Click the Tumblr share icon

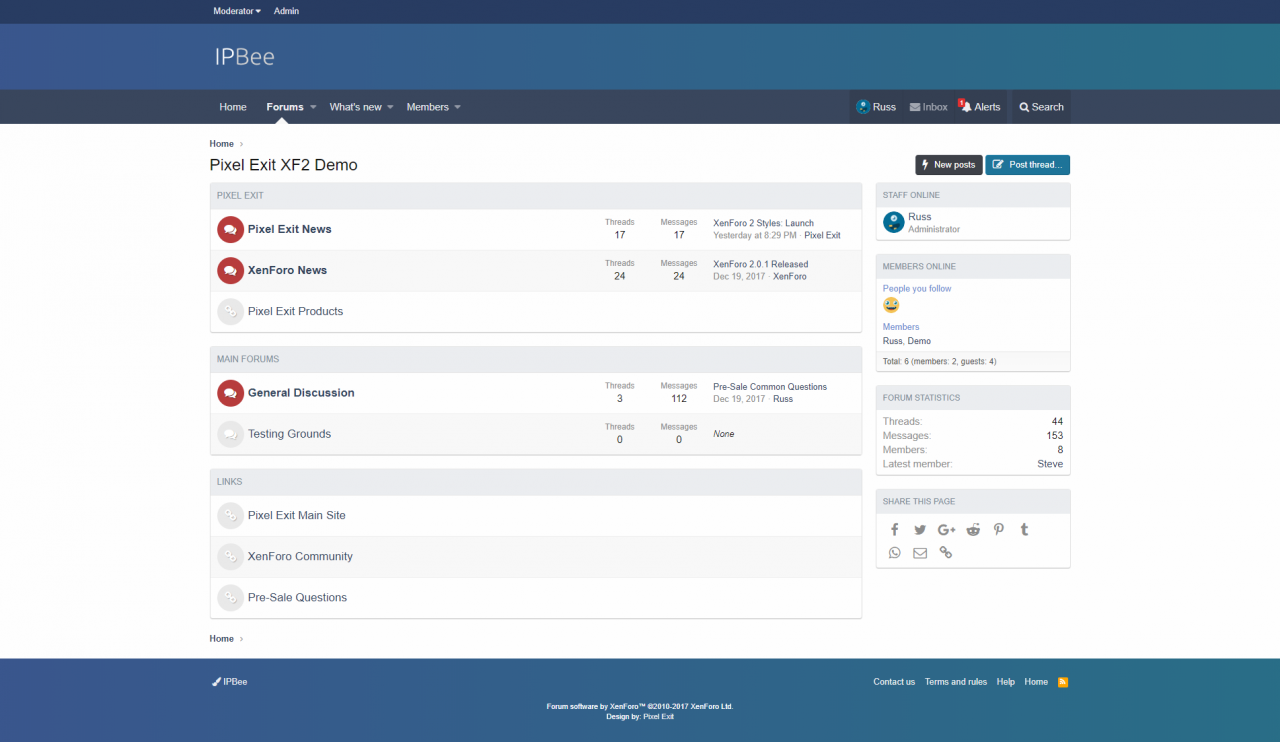tap(1024, 530)
